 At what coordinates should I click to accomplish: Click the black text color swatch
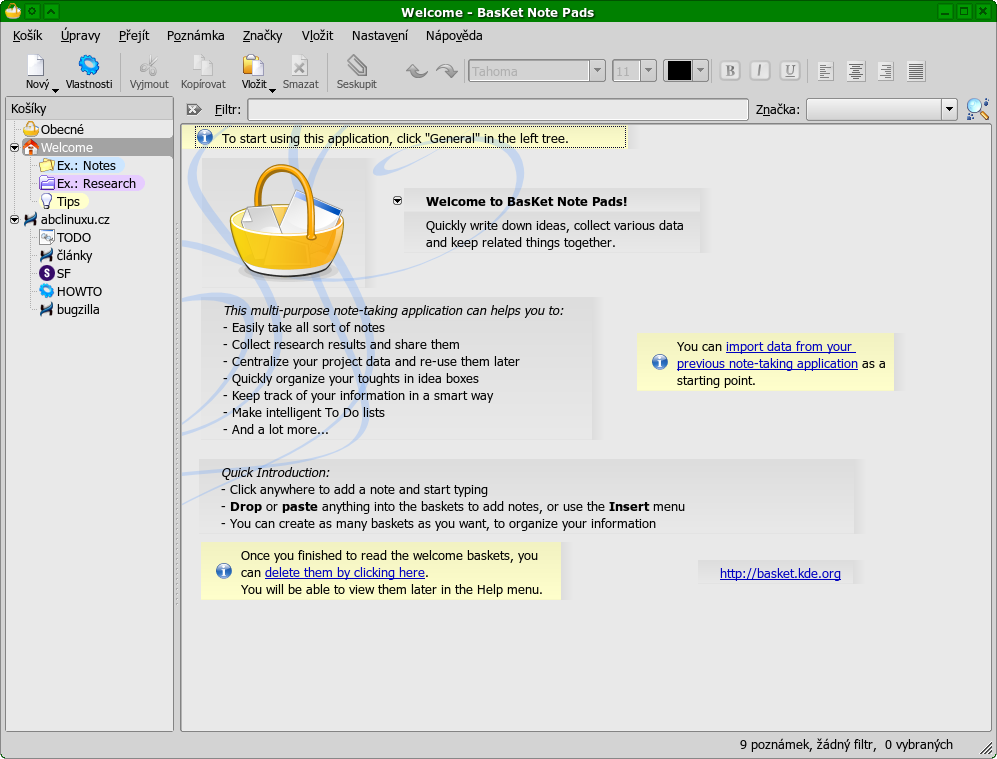[x=678, y=71]
